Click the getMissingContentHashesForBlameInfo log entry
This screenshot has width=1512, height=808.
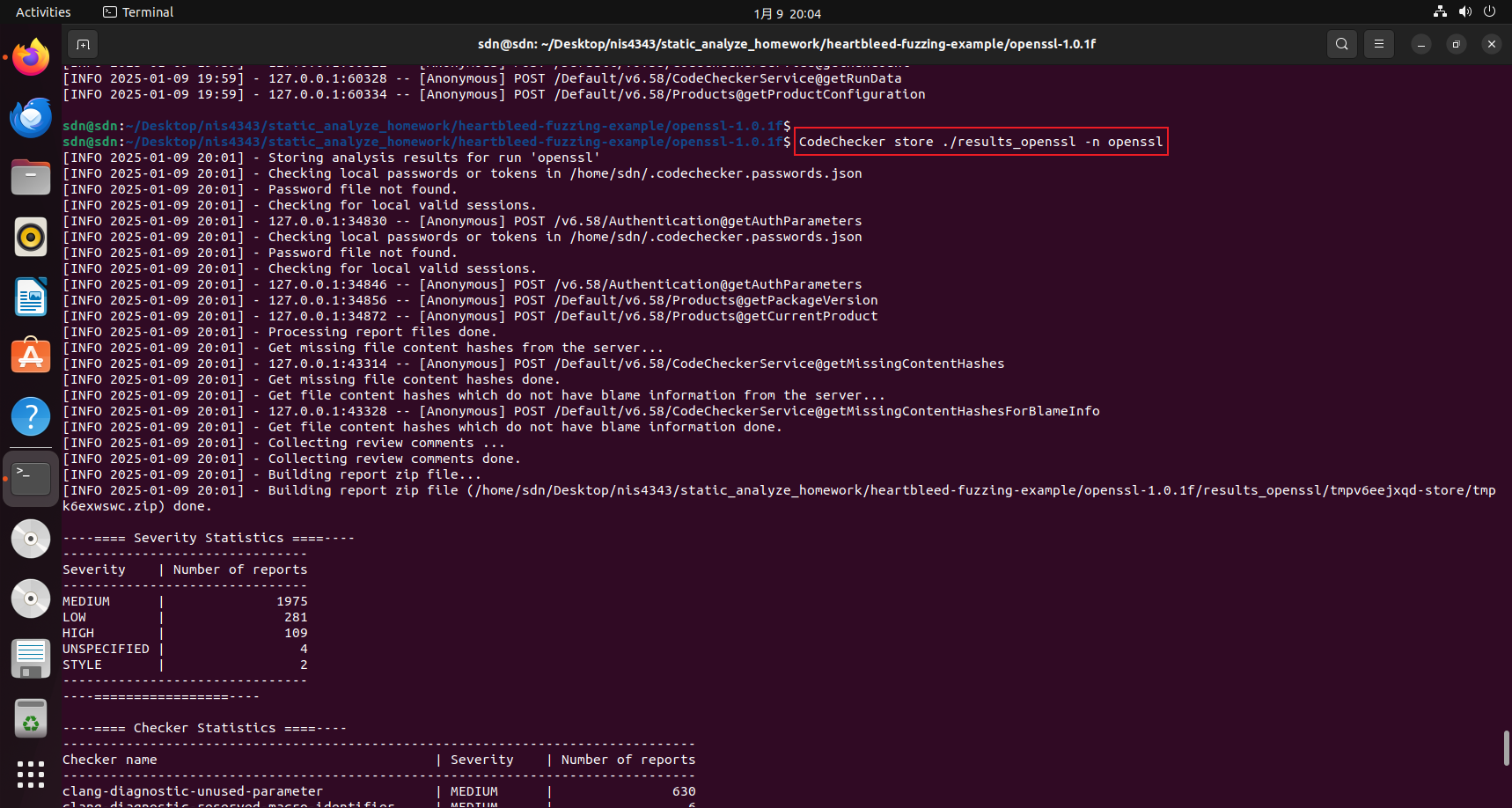[581, 411]
